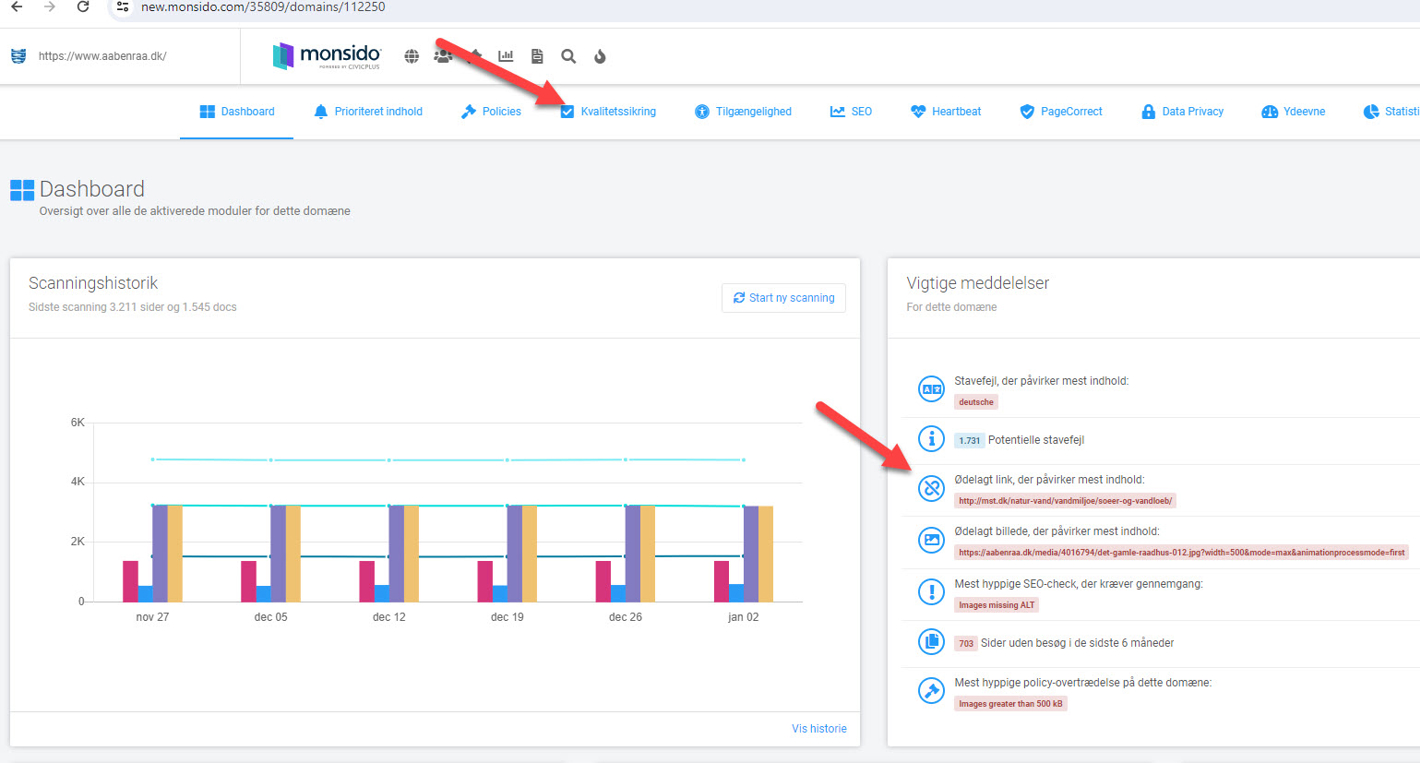Open the Kvalitetssikring tab
This screenshot has width=1420, height=763.
(x=608, y=112)
